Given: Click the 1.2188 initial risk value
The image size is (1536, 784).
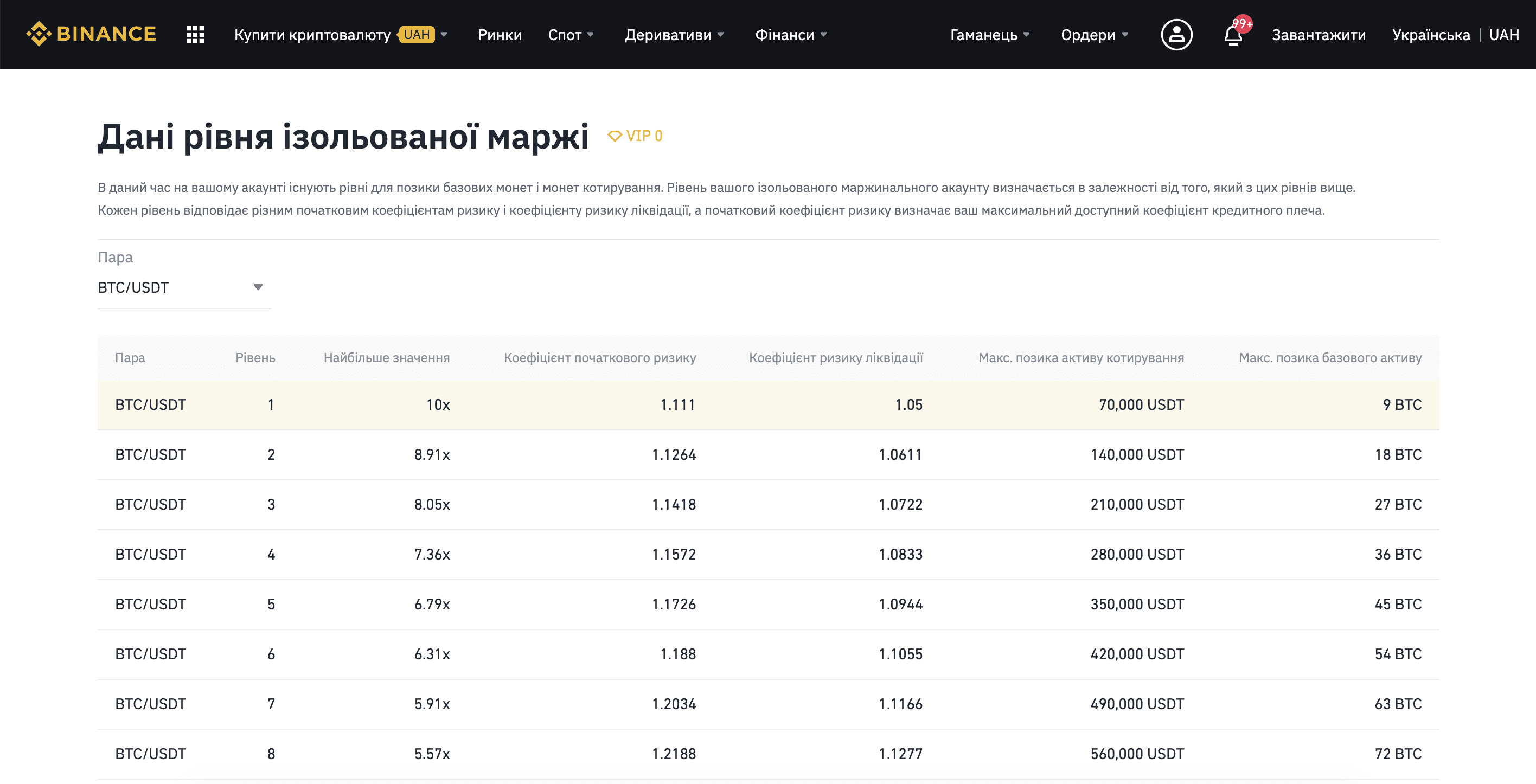Looking at the screenshot, I should (x=674, y=754).
